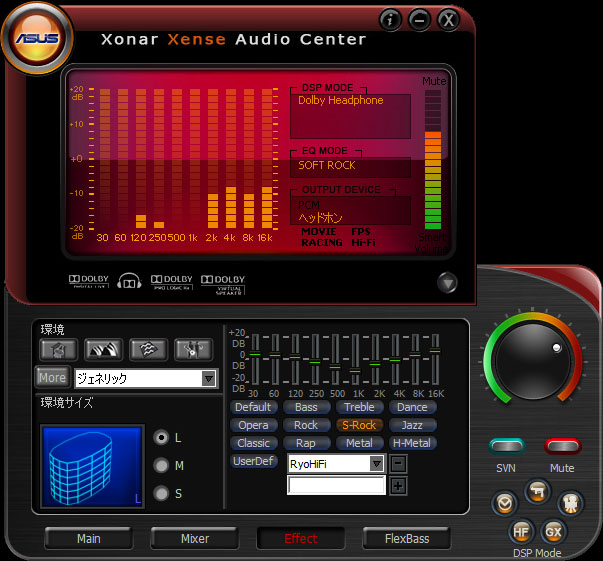Enable the racing gauge DSP mode icon

pyautogui.click(x=505, y=503)
